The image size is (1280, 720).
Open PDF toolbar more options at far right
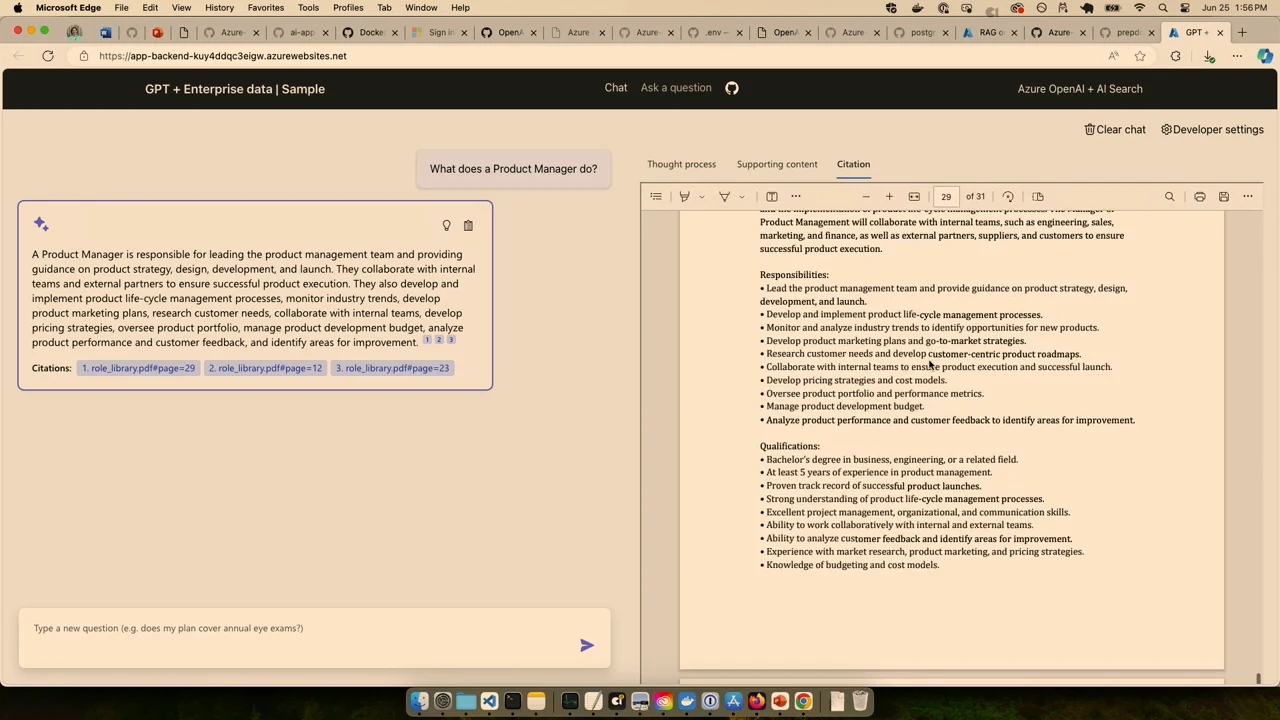1248,197
